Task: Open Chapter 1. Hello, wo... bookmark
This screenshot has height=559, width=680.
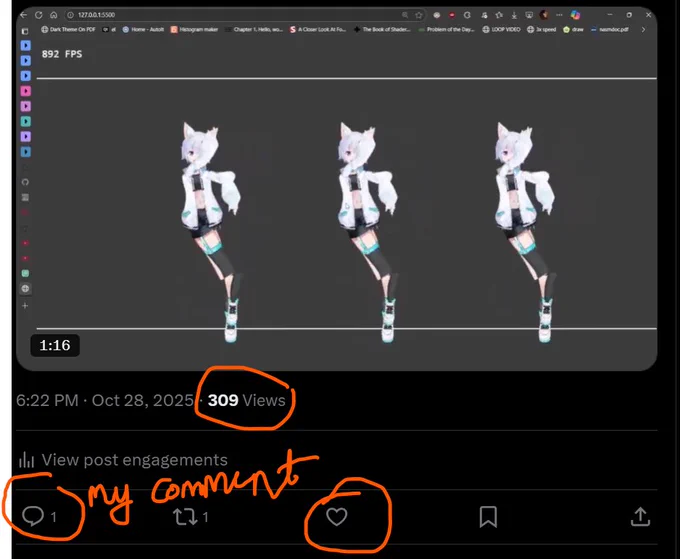Action: 254,29
